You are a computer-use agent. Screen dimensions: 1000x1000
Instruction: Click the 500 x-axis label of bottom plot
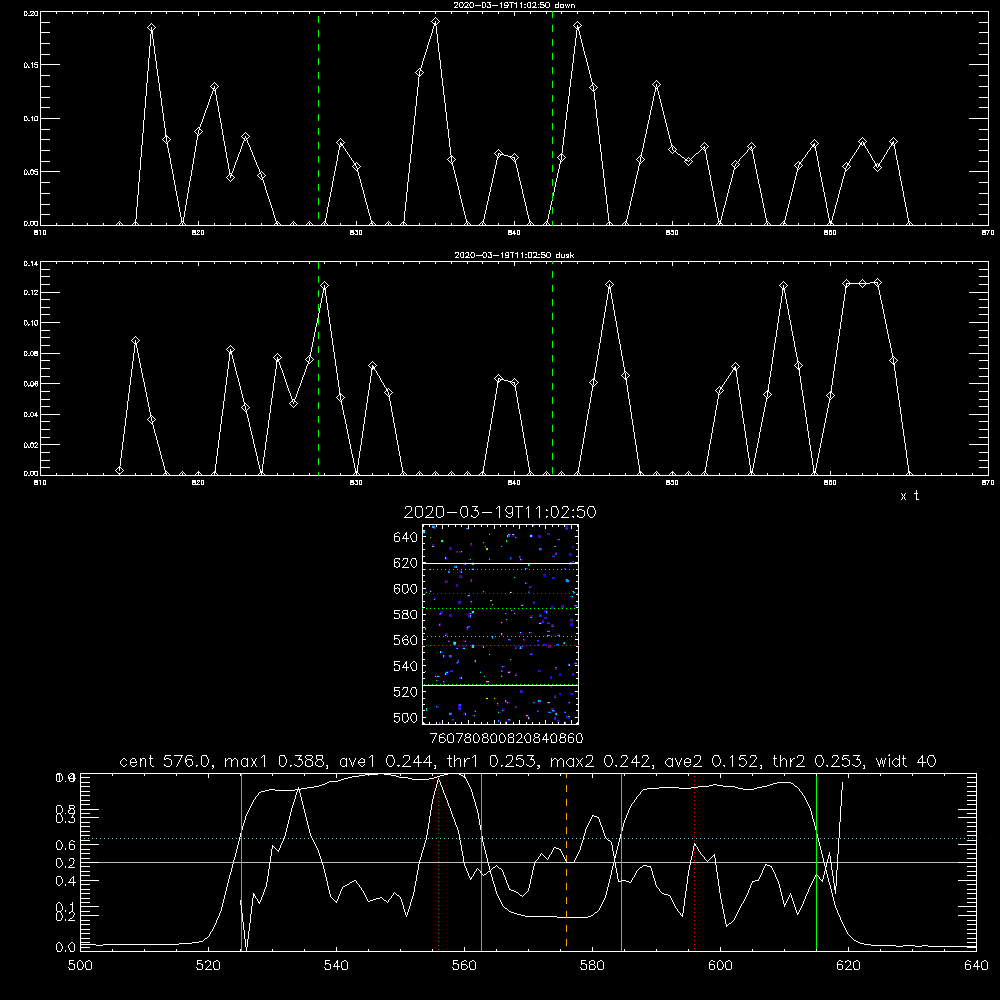click(80, 966)
